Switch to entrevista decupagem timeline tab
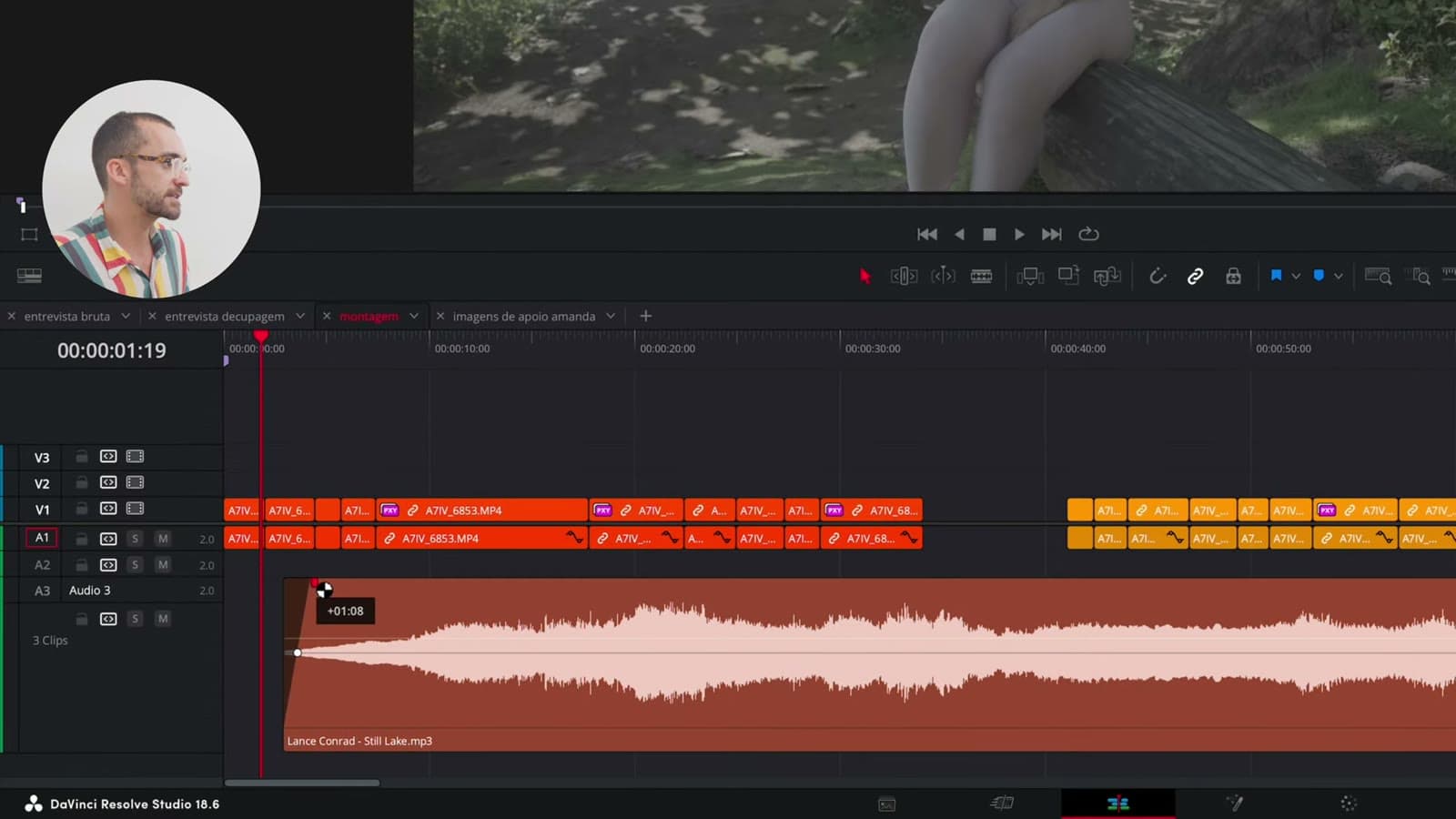 [x=225, y=317]
